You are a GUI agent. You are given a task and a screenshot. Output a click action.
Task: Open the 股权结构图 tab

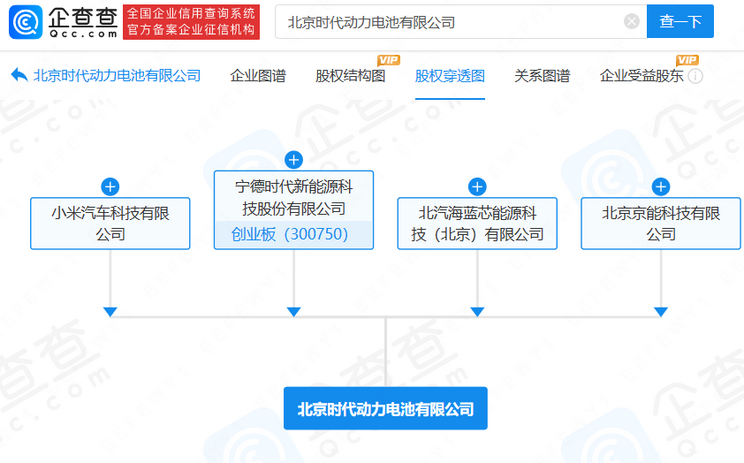[x=350, y=76]
